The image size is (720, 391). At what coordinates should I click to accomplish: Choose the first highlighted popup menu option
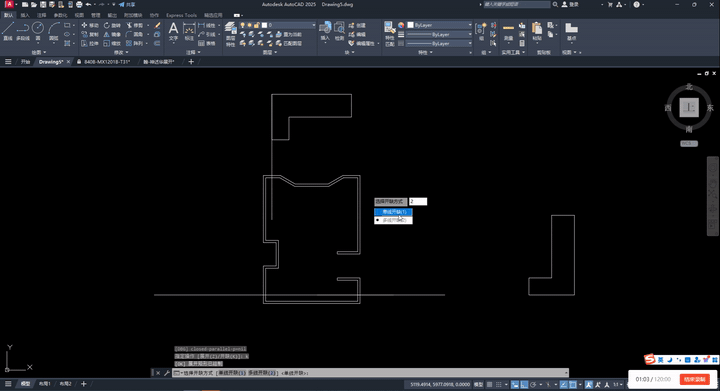(394, 212)
